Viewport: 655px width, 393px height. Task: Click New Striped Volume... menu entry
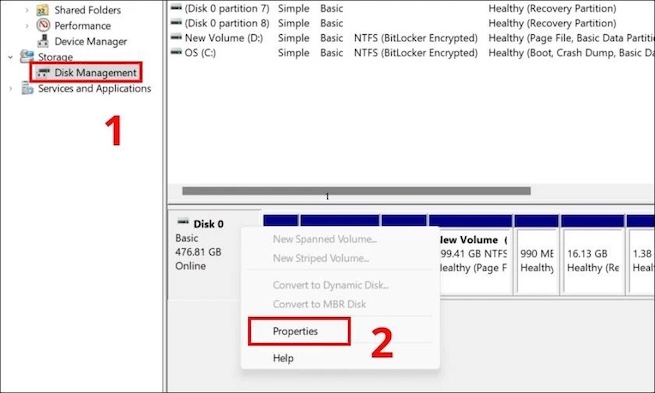(x=320, y=259)
